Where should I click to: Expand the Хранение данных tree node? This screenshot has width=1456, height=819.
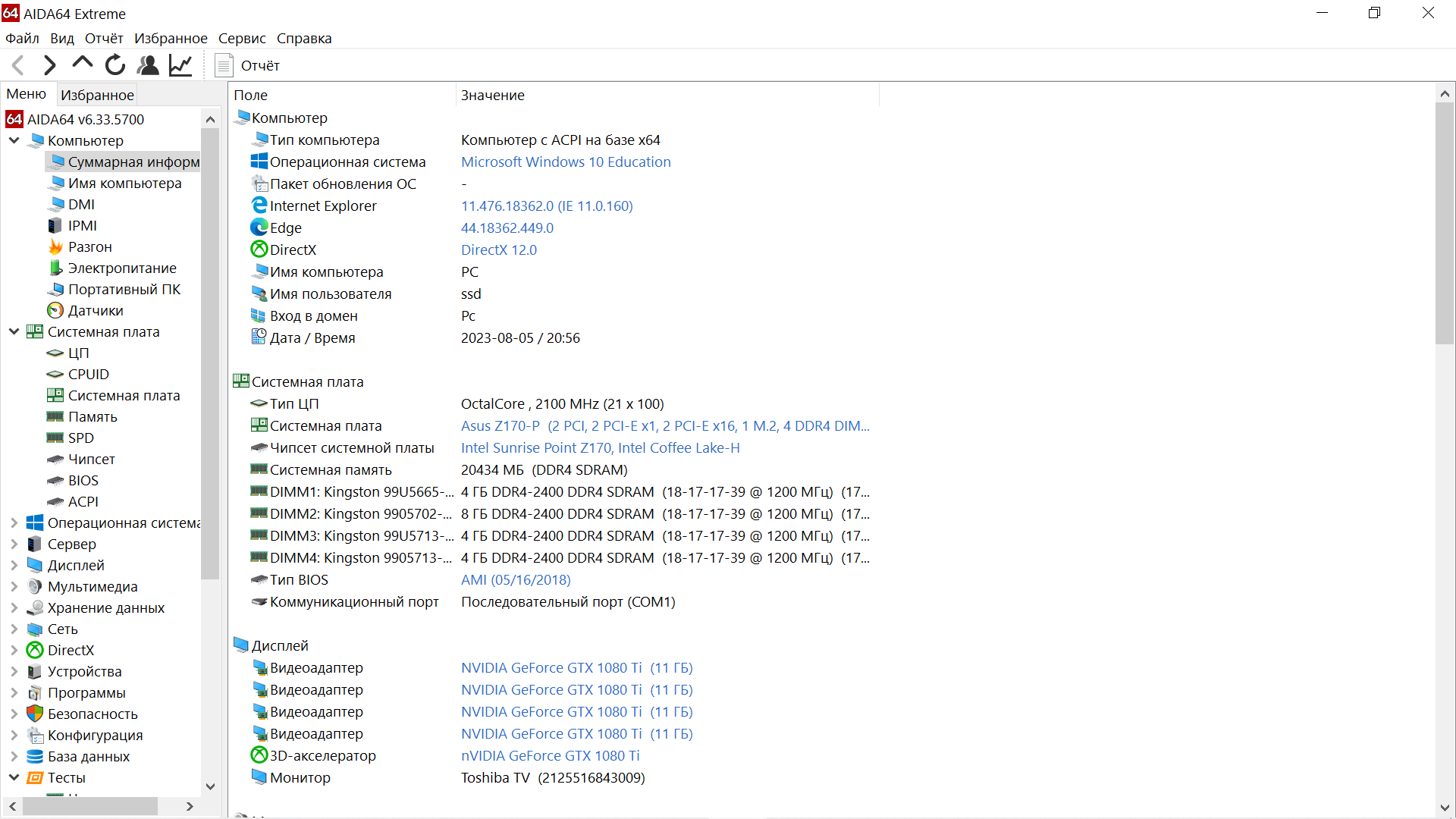(14, 608)
